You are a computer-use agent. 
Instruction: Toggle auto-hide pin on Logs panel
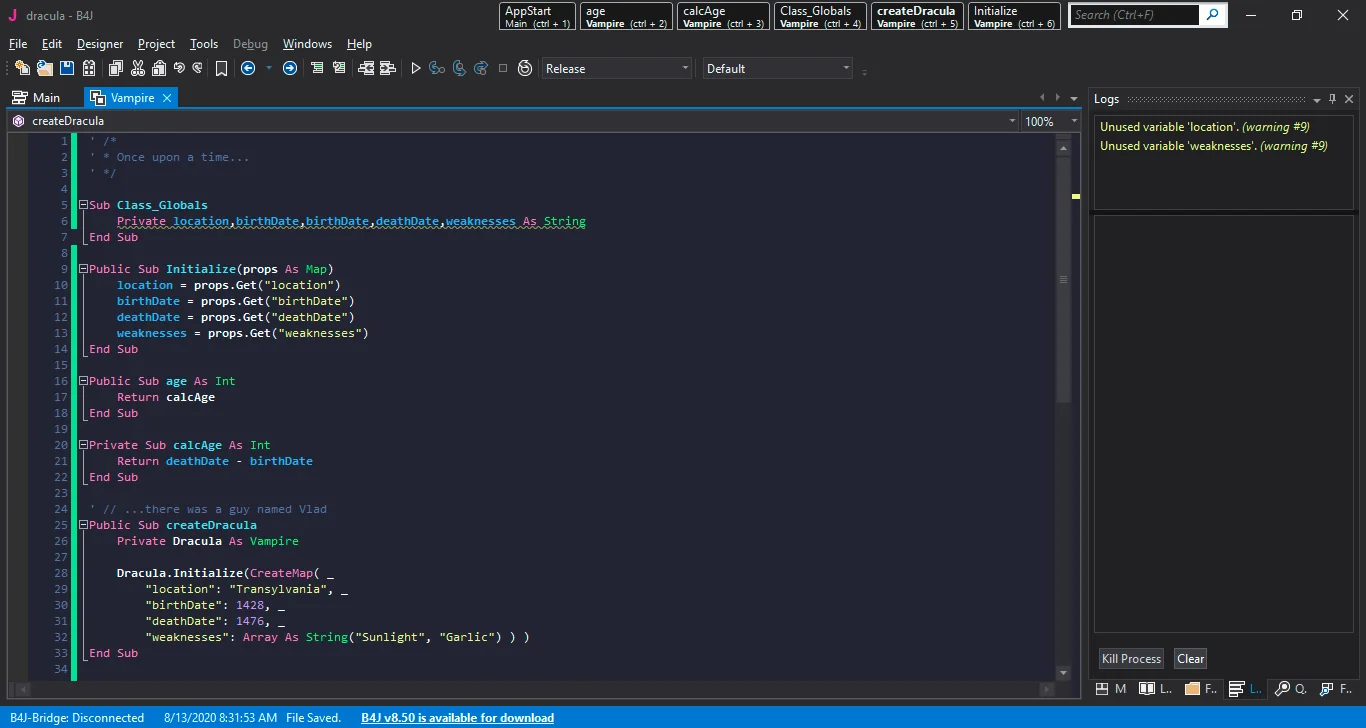tap(1332, 99)
